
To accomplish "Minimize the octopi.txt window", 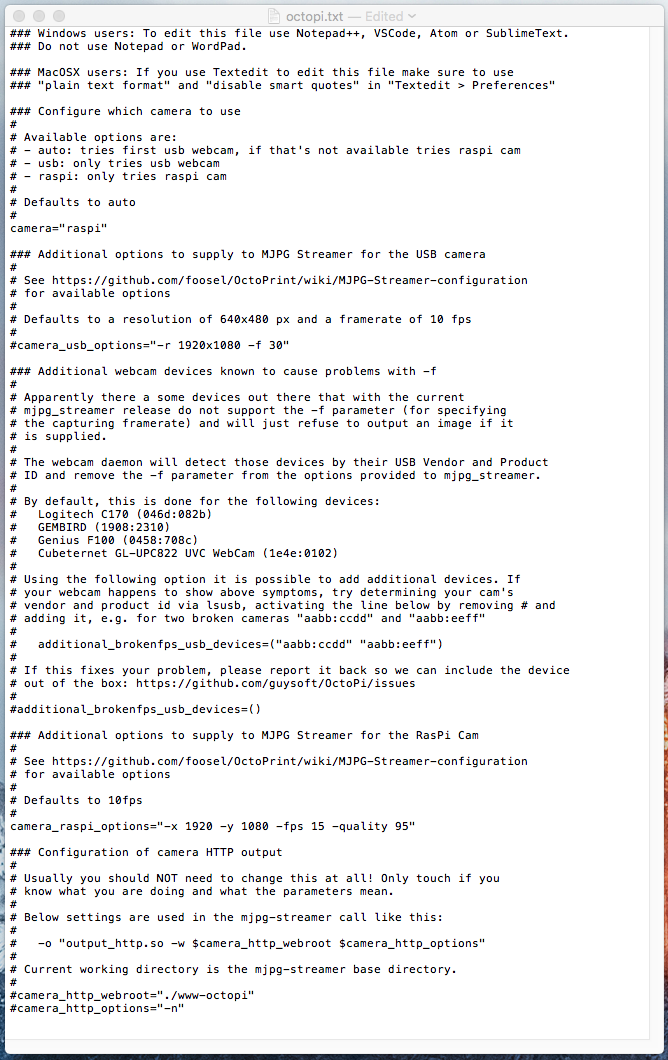I will pyautogui.click(x=39, y=16).
